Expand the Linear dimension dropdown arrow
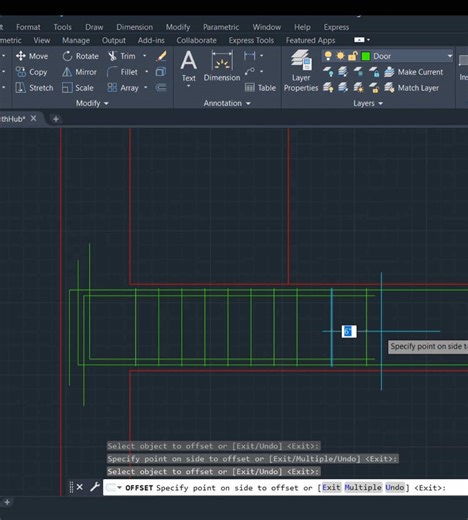This screenshot has height=520, width=468. coord(262,56)
